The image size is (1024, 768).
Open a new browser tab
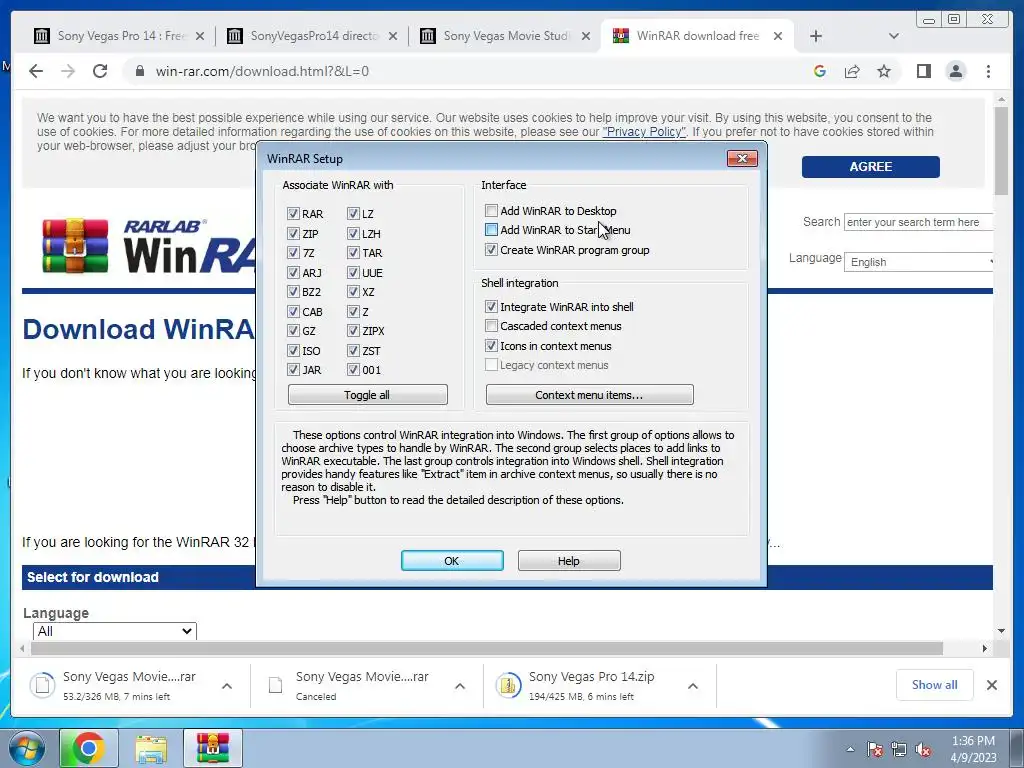(816, 36)
